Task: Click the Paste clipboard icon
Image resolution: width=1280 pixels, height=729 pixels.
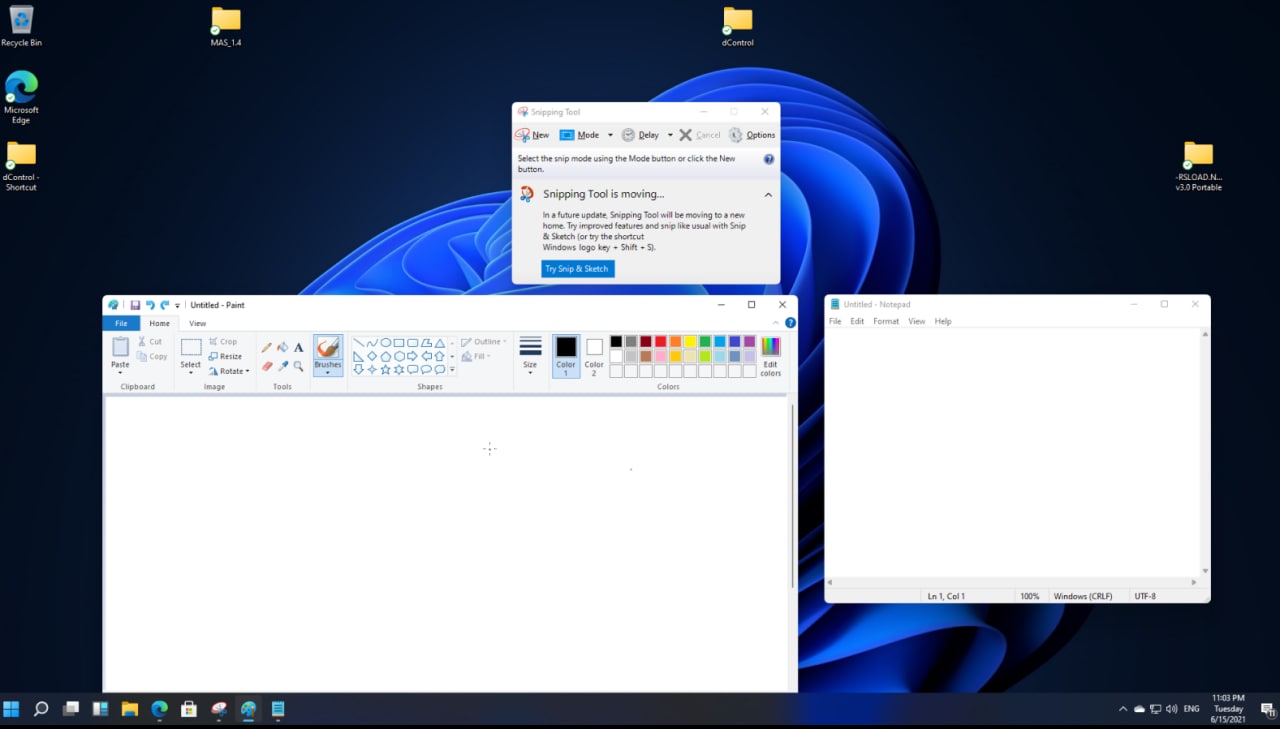Action: [x=120, y=347]
